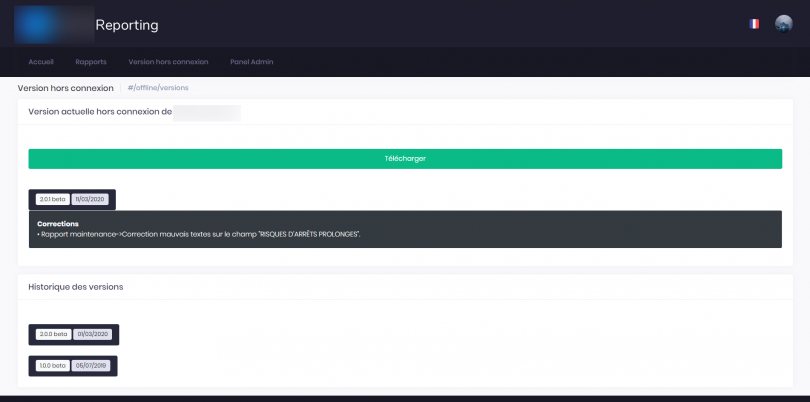This screenshot has width=810, height=402.
Task: Click the #/offline/versions breadcrumb path
Action: tap(158, 88)
